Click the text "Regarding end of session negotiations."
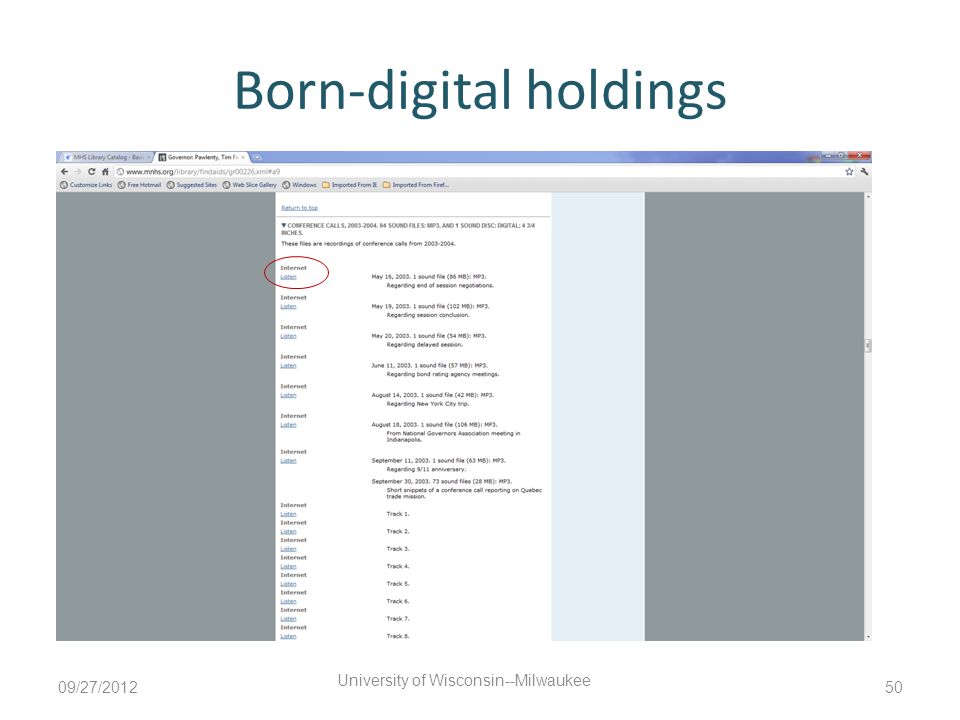This screenshot has width=960, height=720. click(440, 285)
